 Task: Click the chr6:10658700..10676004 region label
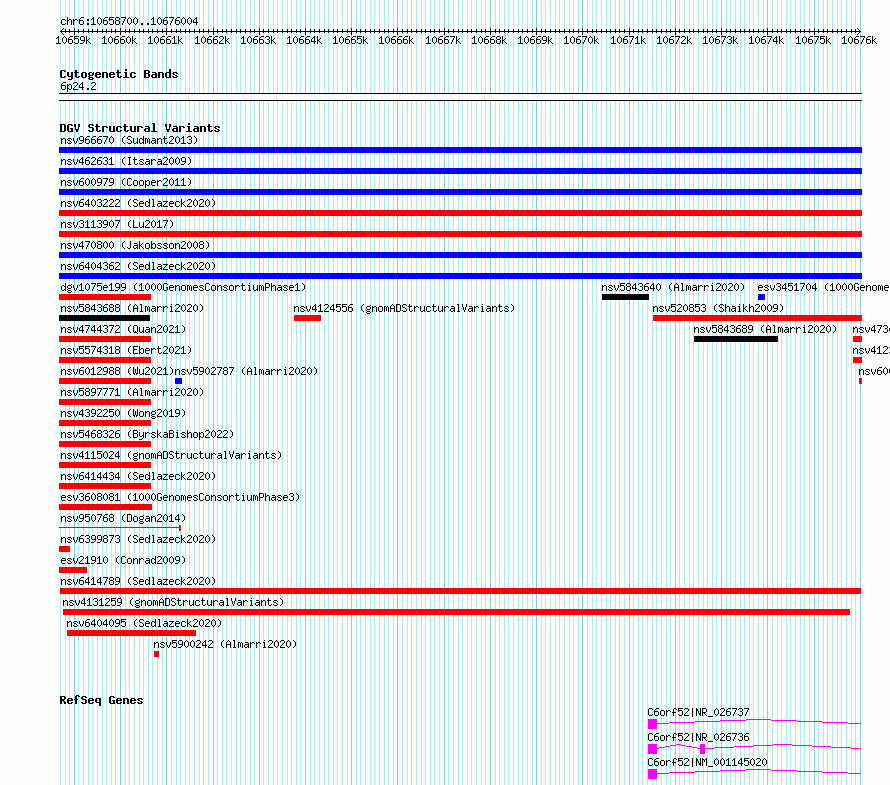point(129,21)
